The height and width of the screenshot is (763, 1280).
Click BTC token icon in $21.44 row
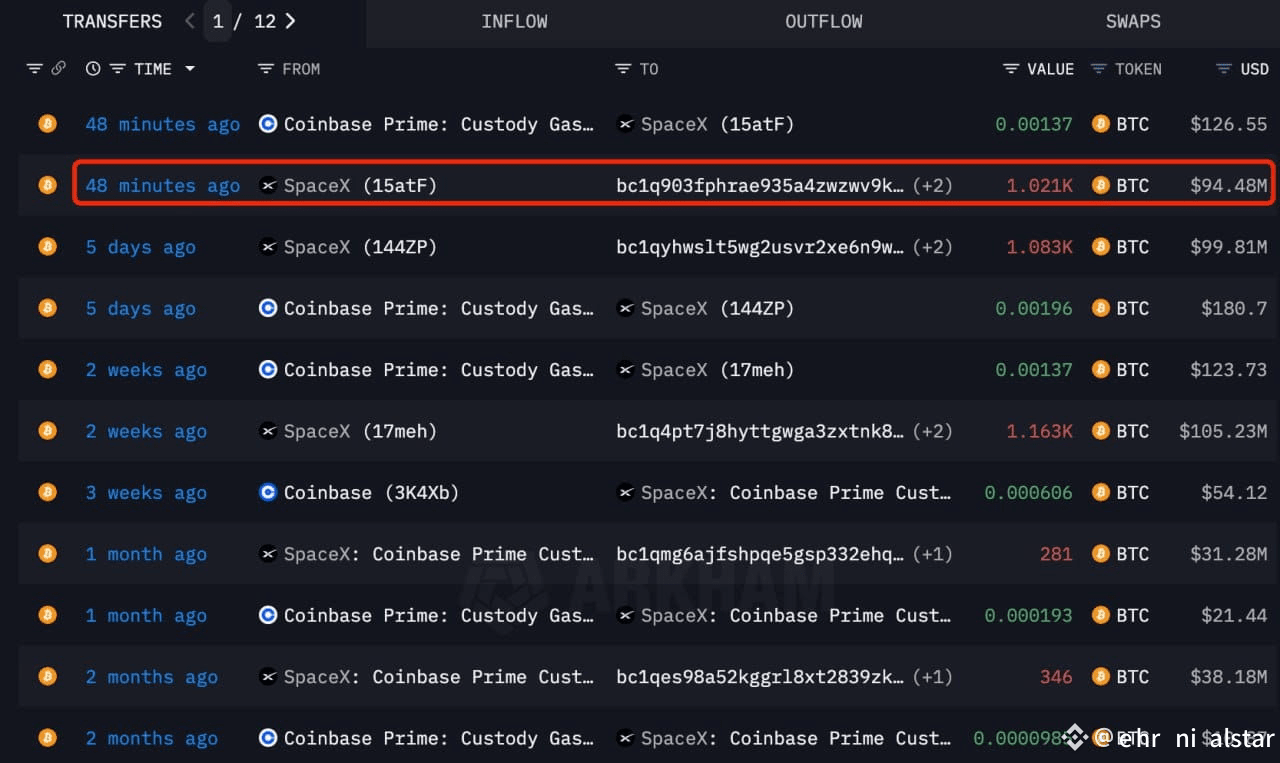[x=1101, y=615]
